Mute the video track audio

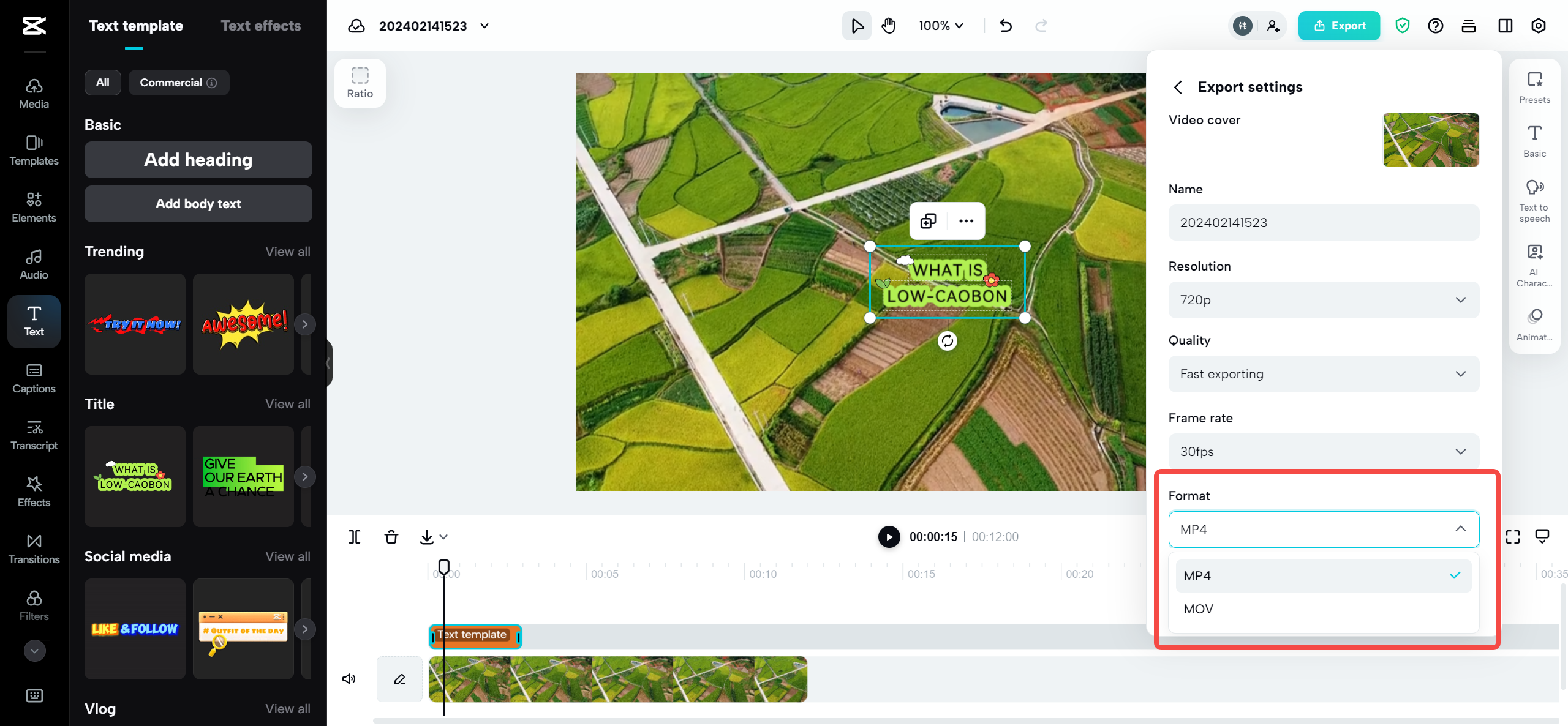point(349,678)
